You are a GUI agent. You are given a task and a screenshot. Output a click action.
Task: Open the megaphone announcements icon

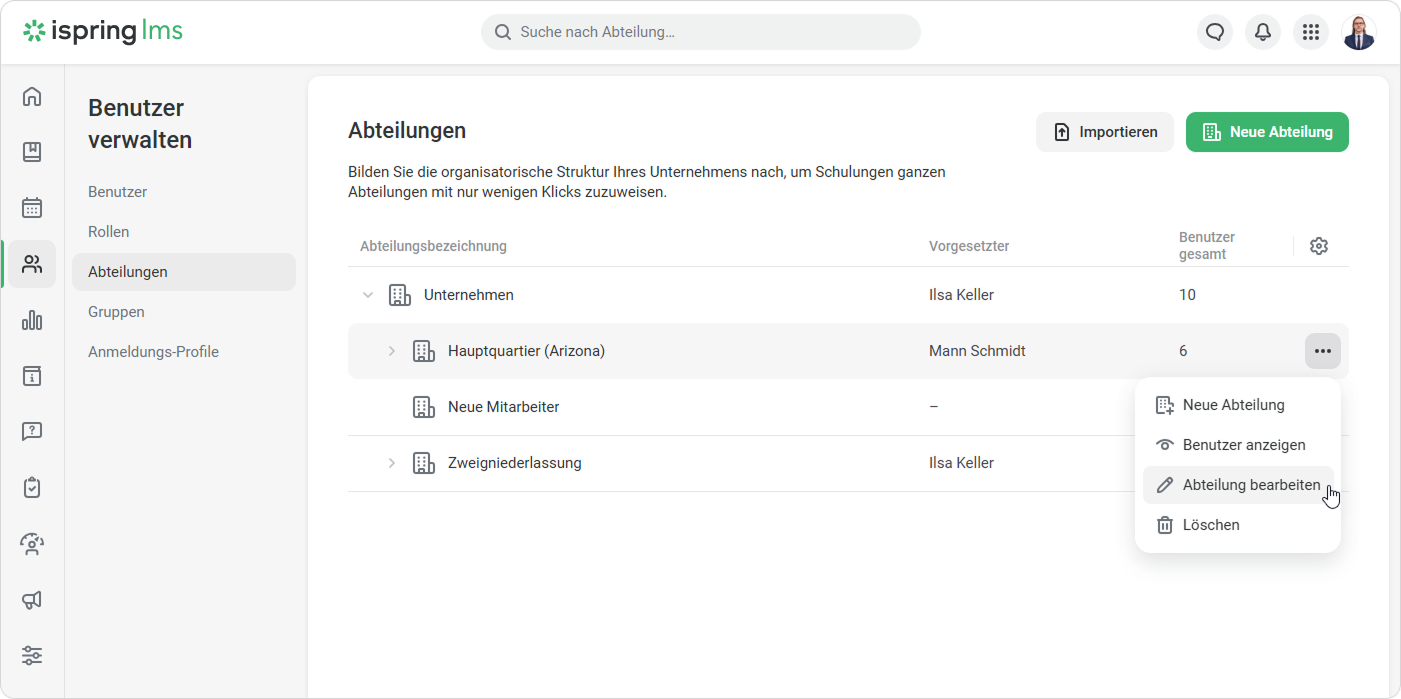[x=32, y=600]
